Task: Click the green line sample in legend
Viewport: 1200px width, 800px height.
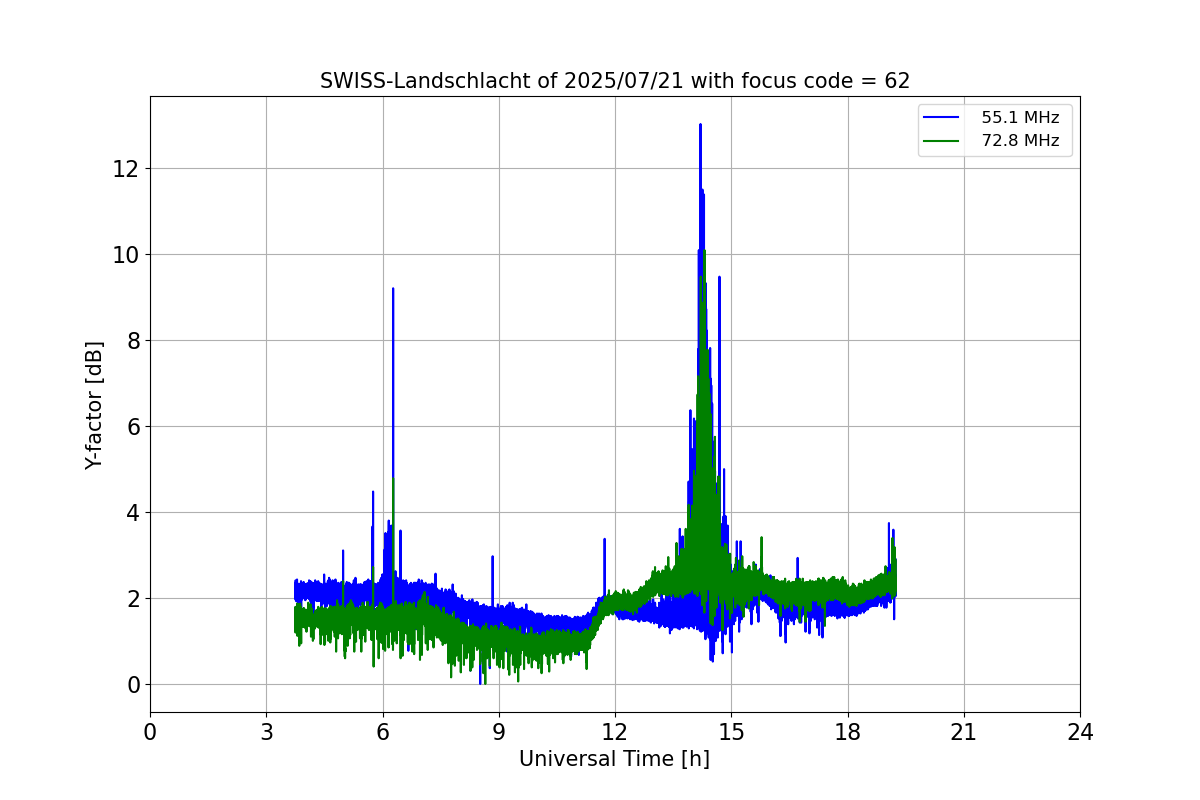Action: tap(943, 141)
